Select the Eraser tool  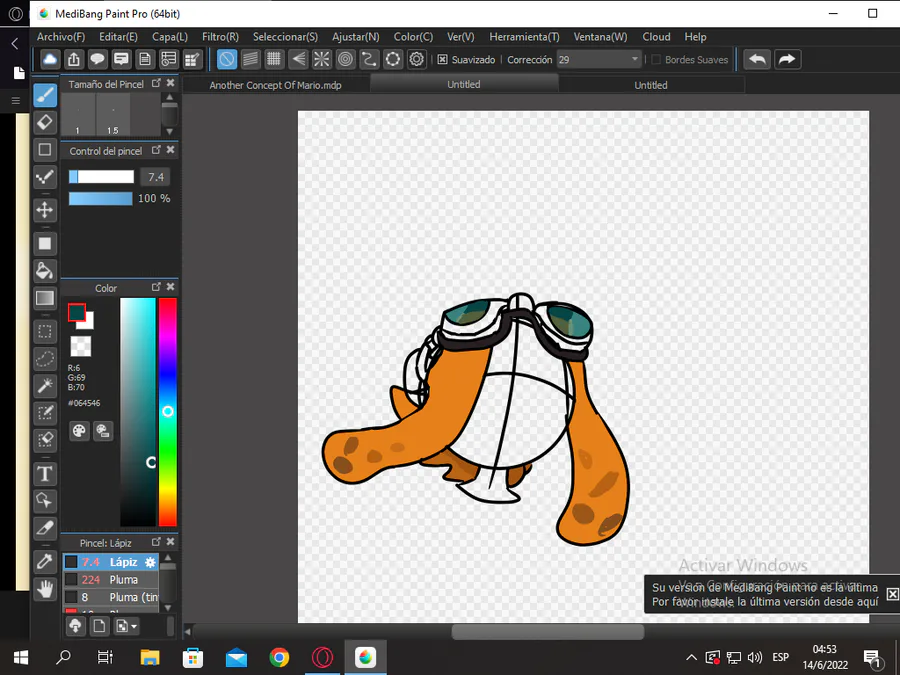click(45, 122)
